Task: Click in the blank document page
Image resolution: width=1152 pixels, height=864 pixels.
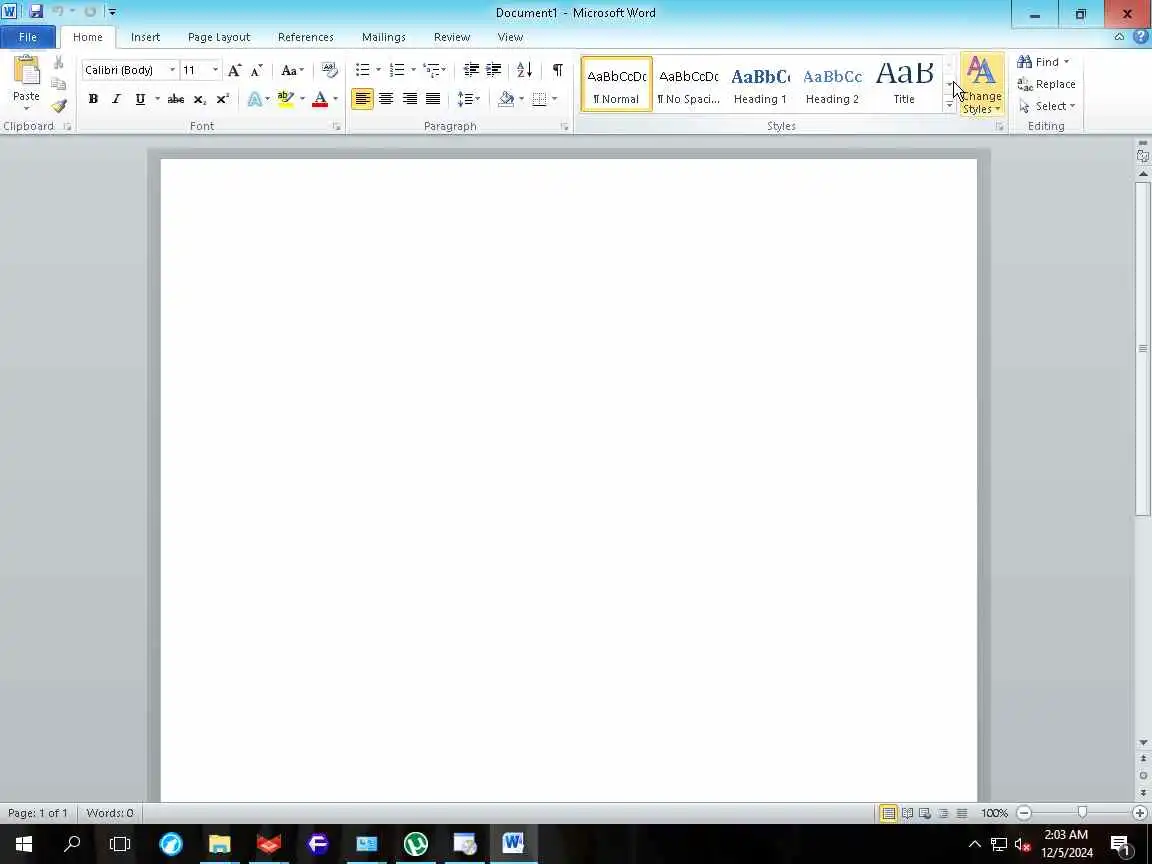Action: 569,480
